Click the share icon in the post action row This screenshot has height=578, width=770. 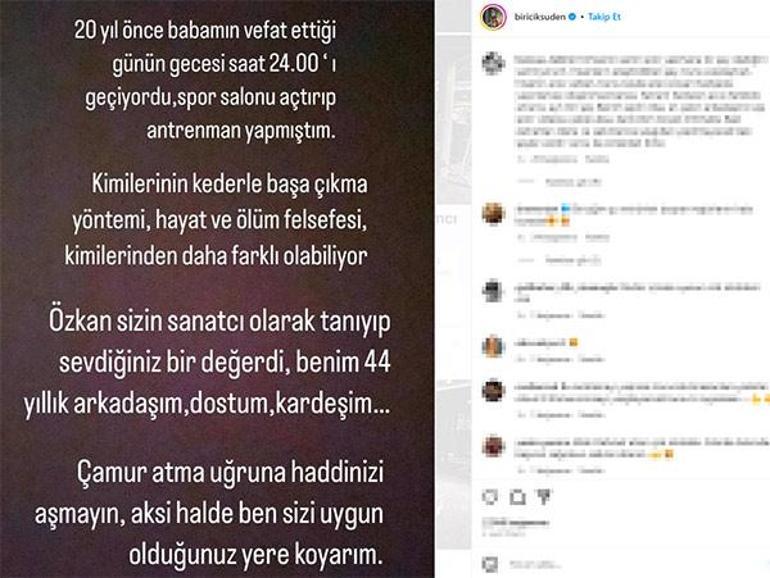[x=544, y=497]
